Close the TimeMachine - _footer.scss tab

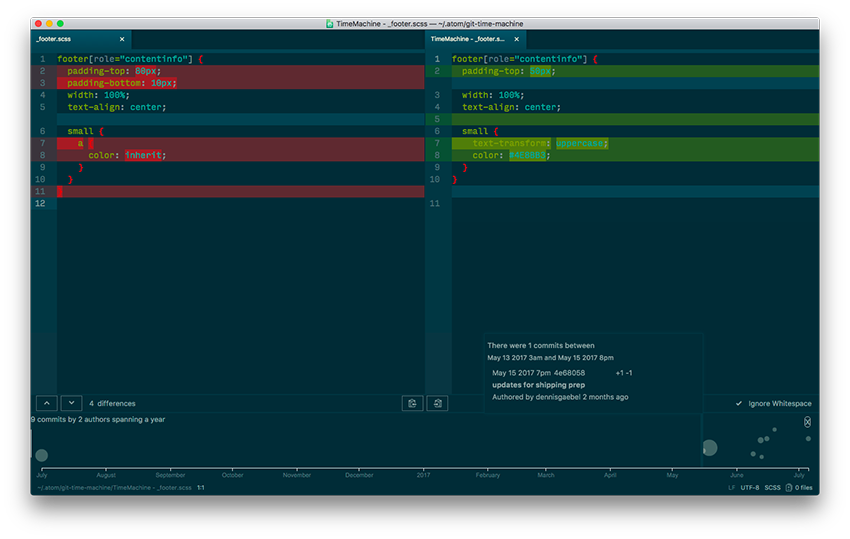(x=516, y=39)
